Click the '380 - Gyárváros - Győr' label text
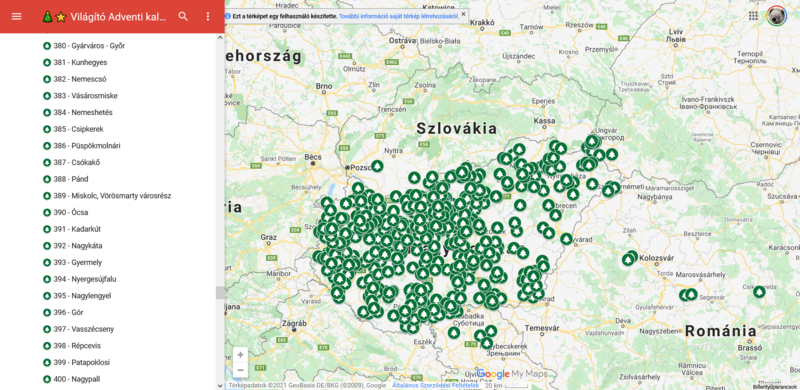Image resolution: width=800 pixels, height=390 pixels. point(89,46)
